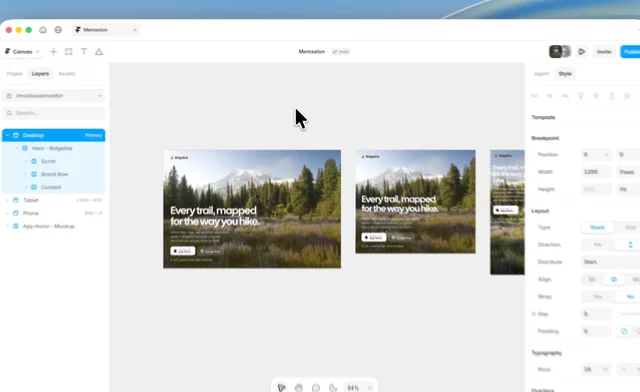The image size is (640, 392).
Task: Expand the Content layer
Action: coord(26,187)
